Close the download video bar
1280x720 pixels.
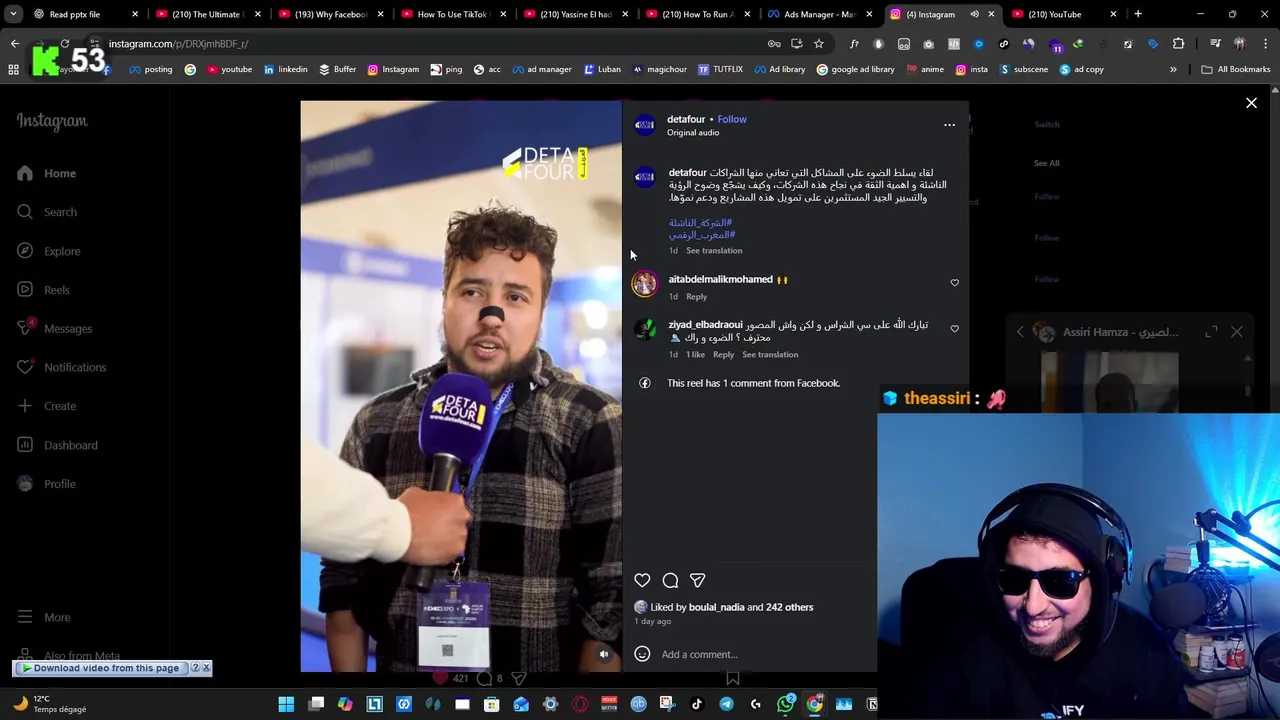click(x=206, y=668)
